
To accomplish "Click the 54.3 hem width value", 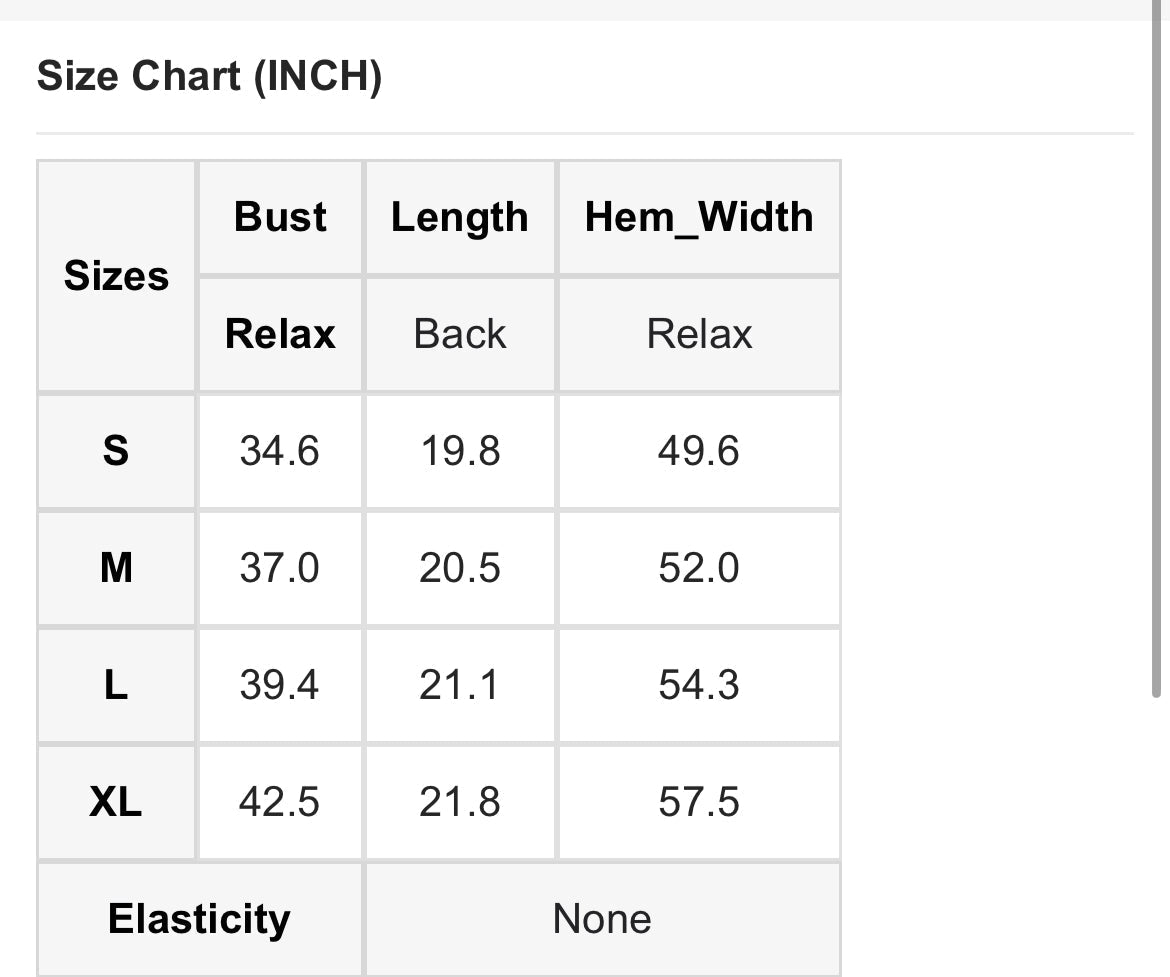I will (698, 685).
